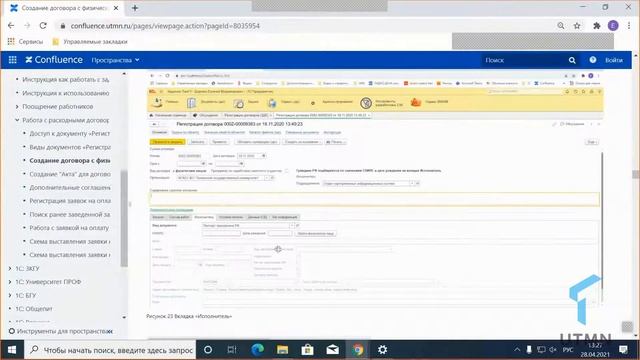Open the volume control in tray

[x=553, y=350]
